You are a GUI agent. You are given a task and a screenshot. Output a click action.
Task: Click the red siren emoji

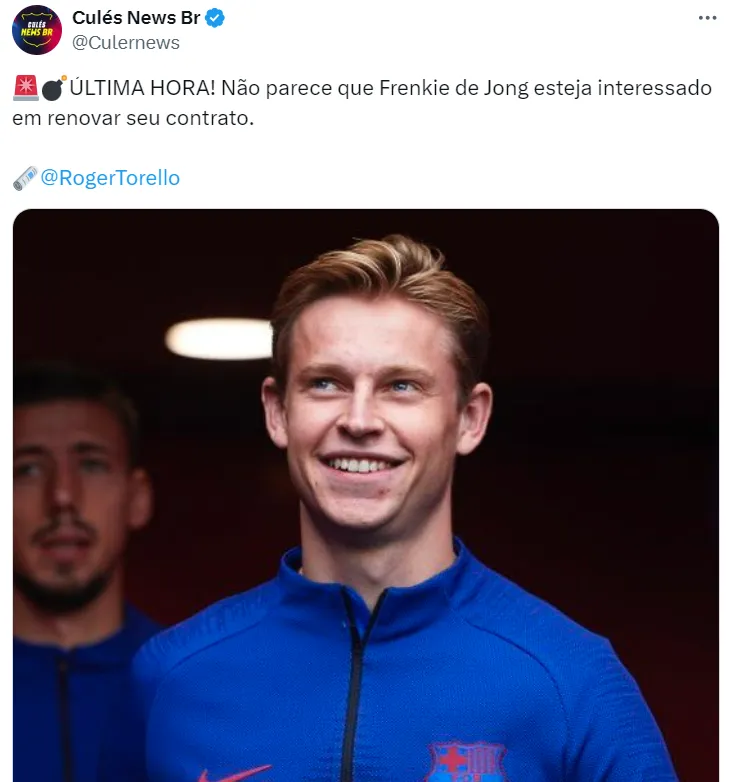click(25, 88)
